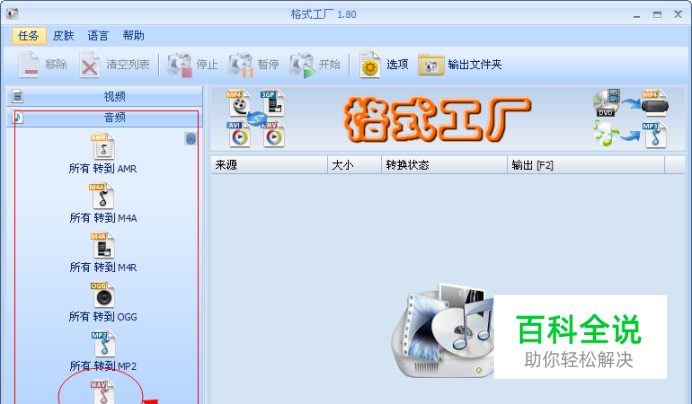This screenshot has height=404, width=692.
Task: Open 选项 options gear icon
Action: [370, 65]
